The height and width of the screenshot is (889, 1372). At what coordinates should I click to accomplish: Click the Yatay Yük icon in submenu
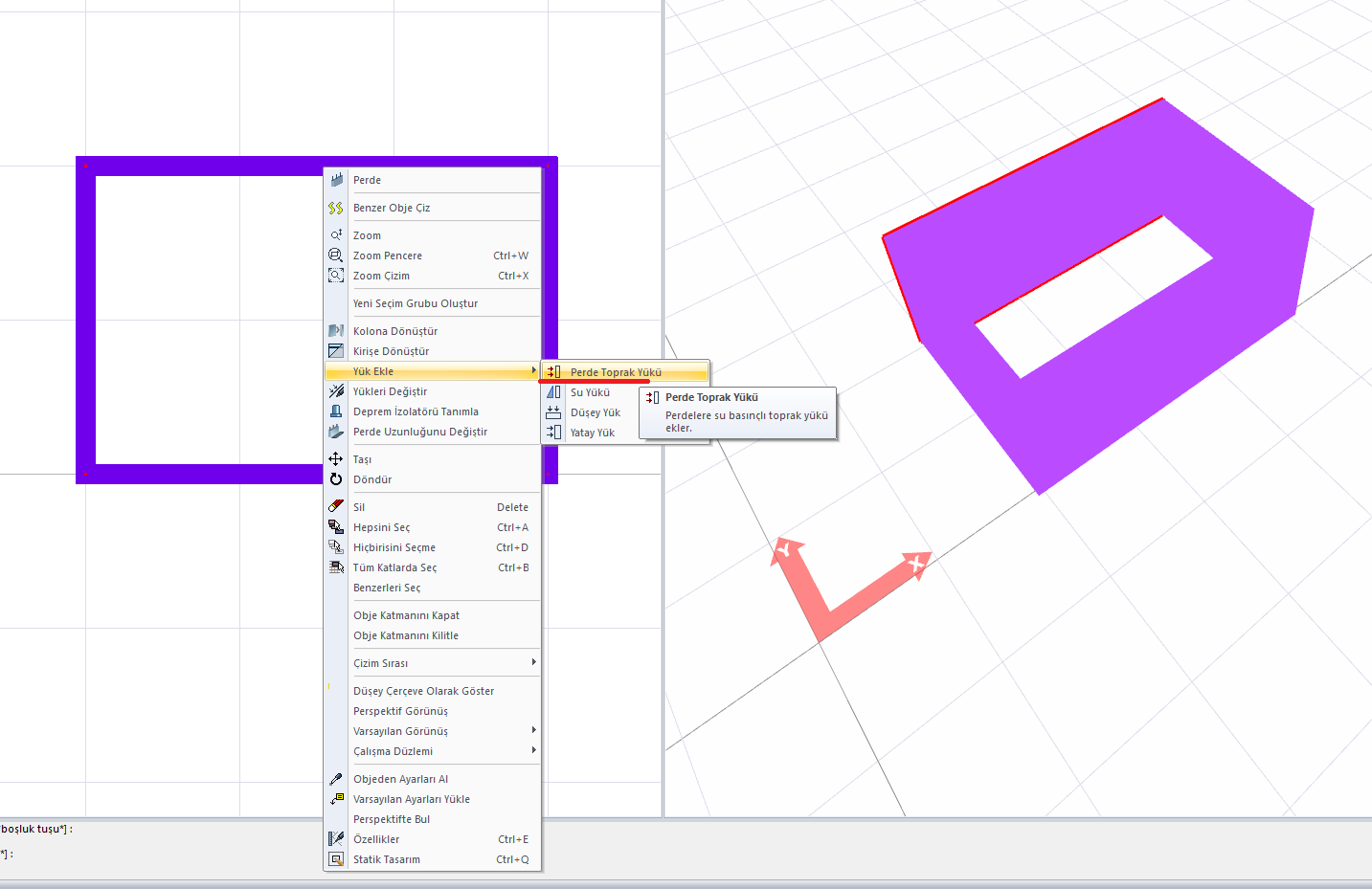coord(553,433)
